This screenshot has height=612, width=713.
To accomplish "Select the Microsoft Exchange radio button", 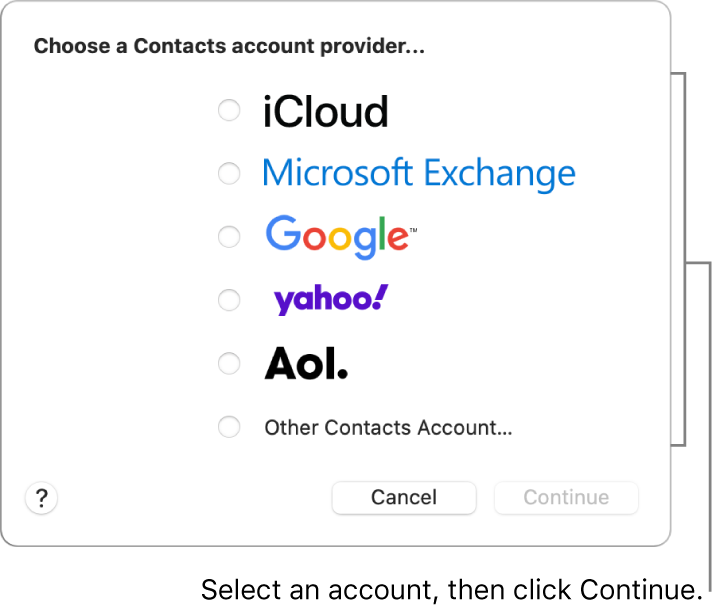I will tap(229, 174).
